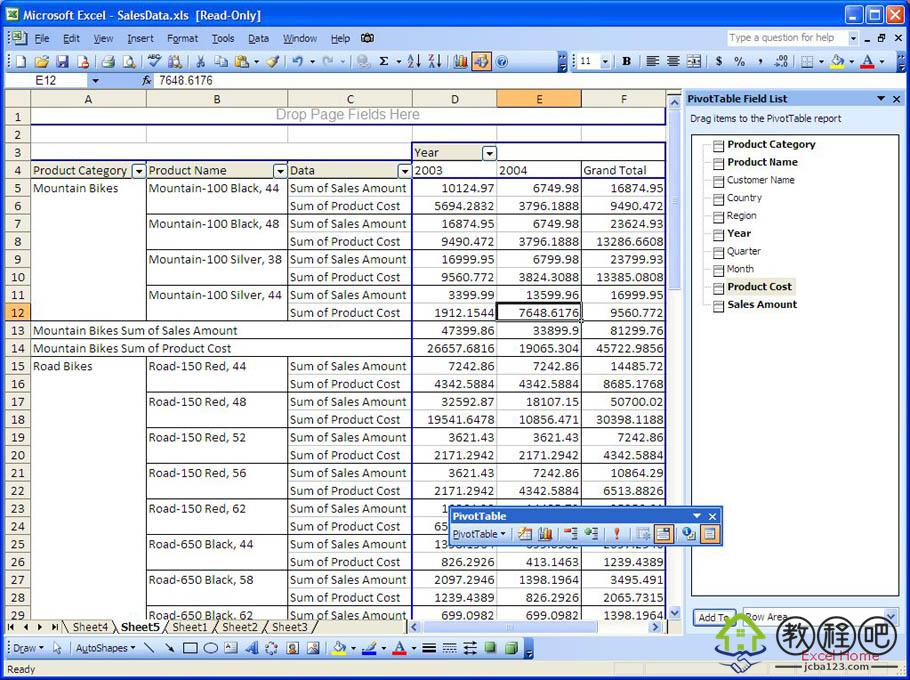Click the Paste clipboard icon
The width and height of the screenshot is (910, 680).
[242, 61]
